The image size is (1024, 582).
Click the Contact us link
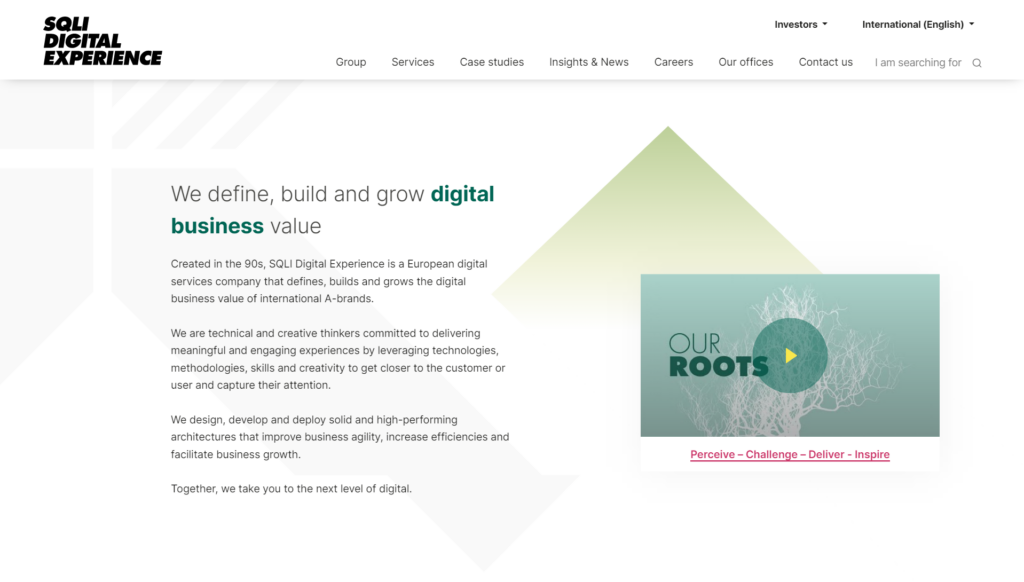pos(825,62)
